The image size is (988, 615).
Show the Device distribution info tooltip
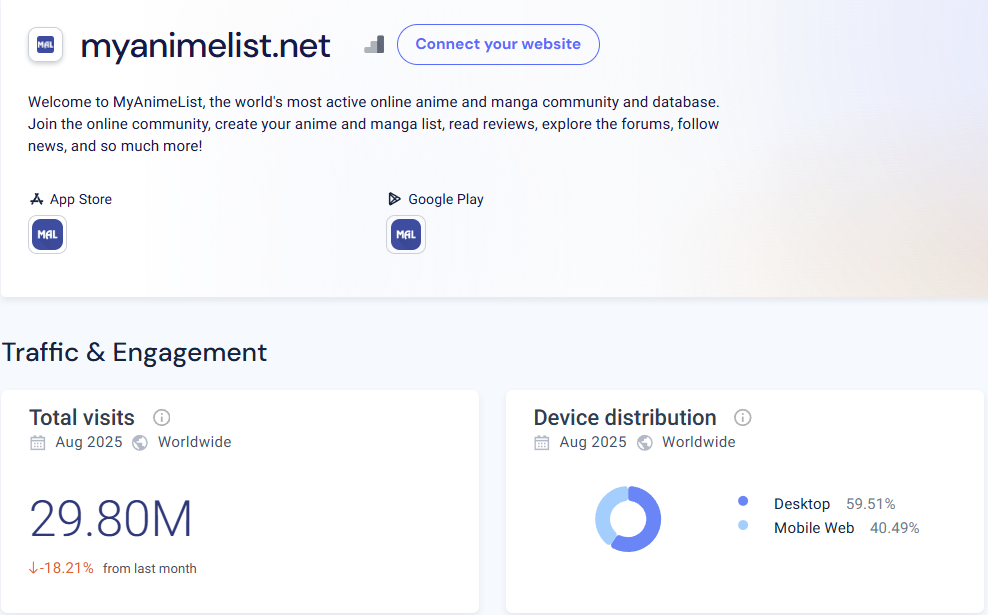(743, 418)
